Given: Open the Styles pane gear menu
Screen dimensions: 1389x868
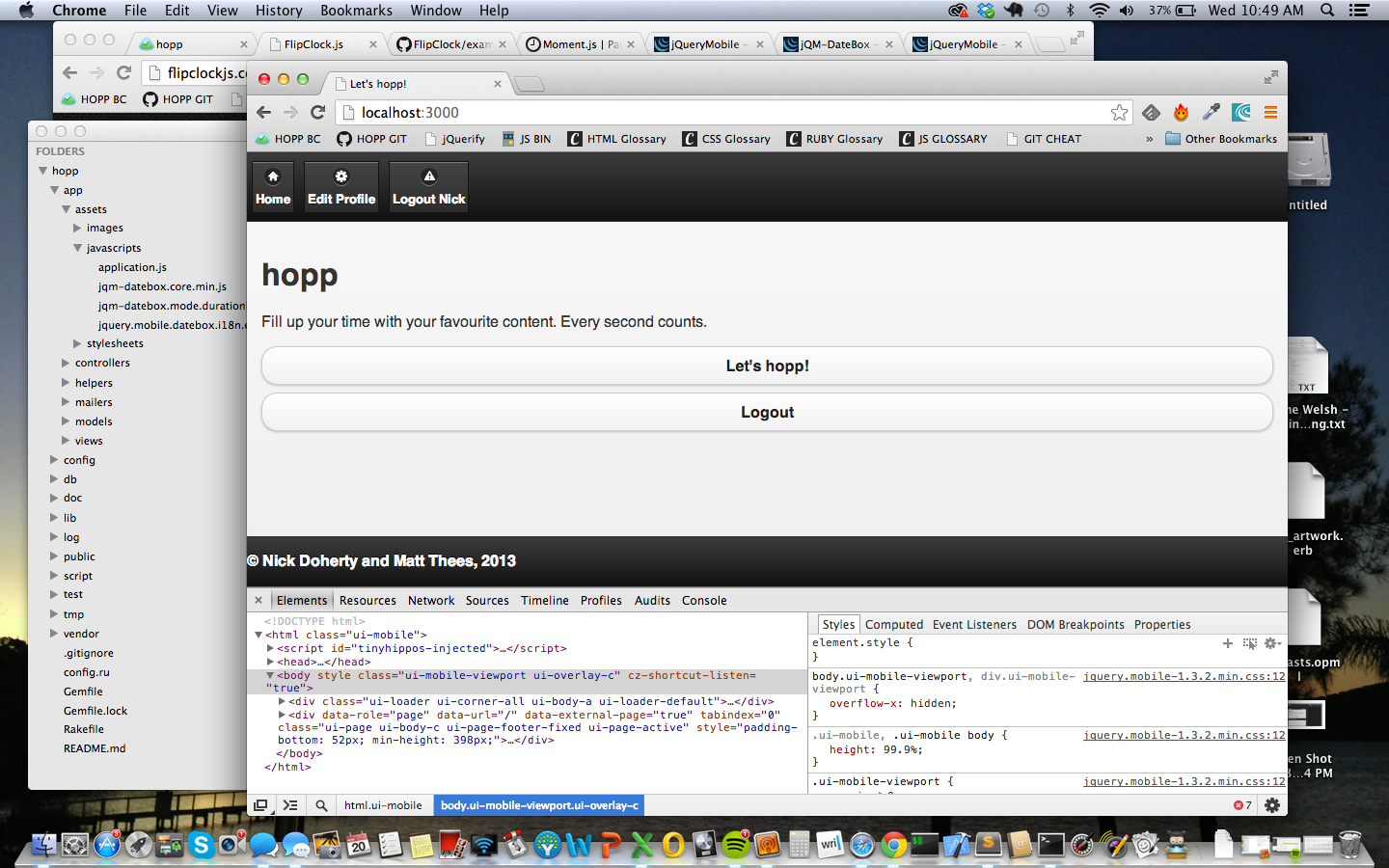Looking at the screenshot, I should [x=1273, y=643].
